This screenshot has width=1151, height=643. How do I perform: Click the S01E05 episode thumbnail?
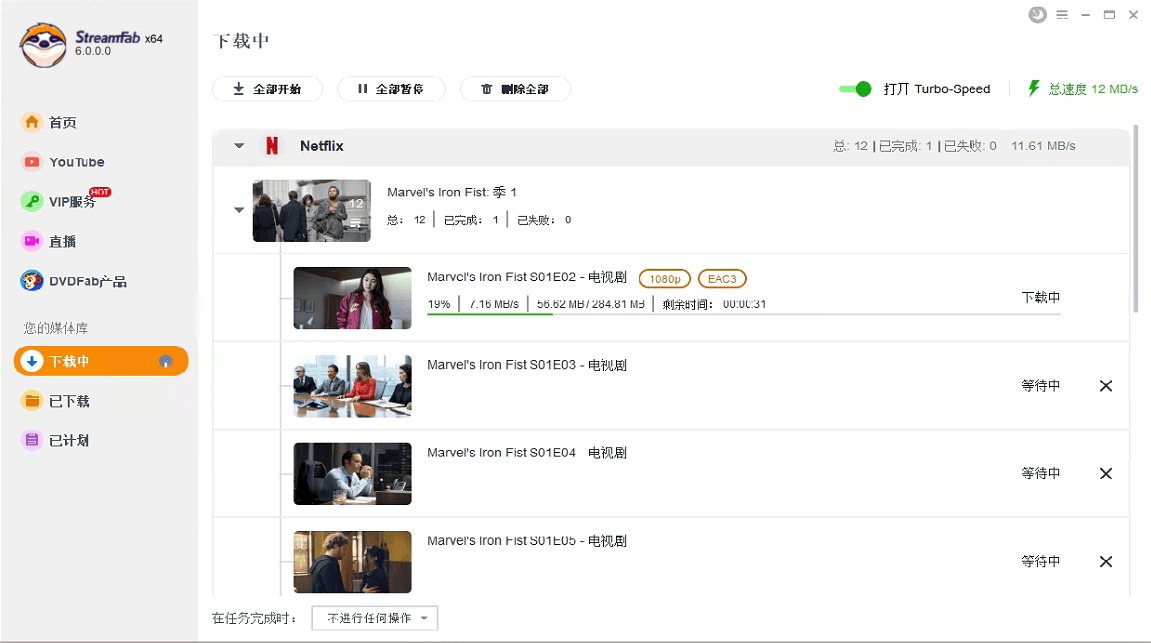[352, 562]
